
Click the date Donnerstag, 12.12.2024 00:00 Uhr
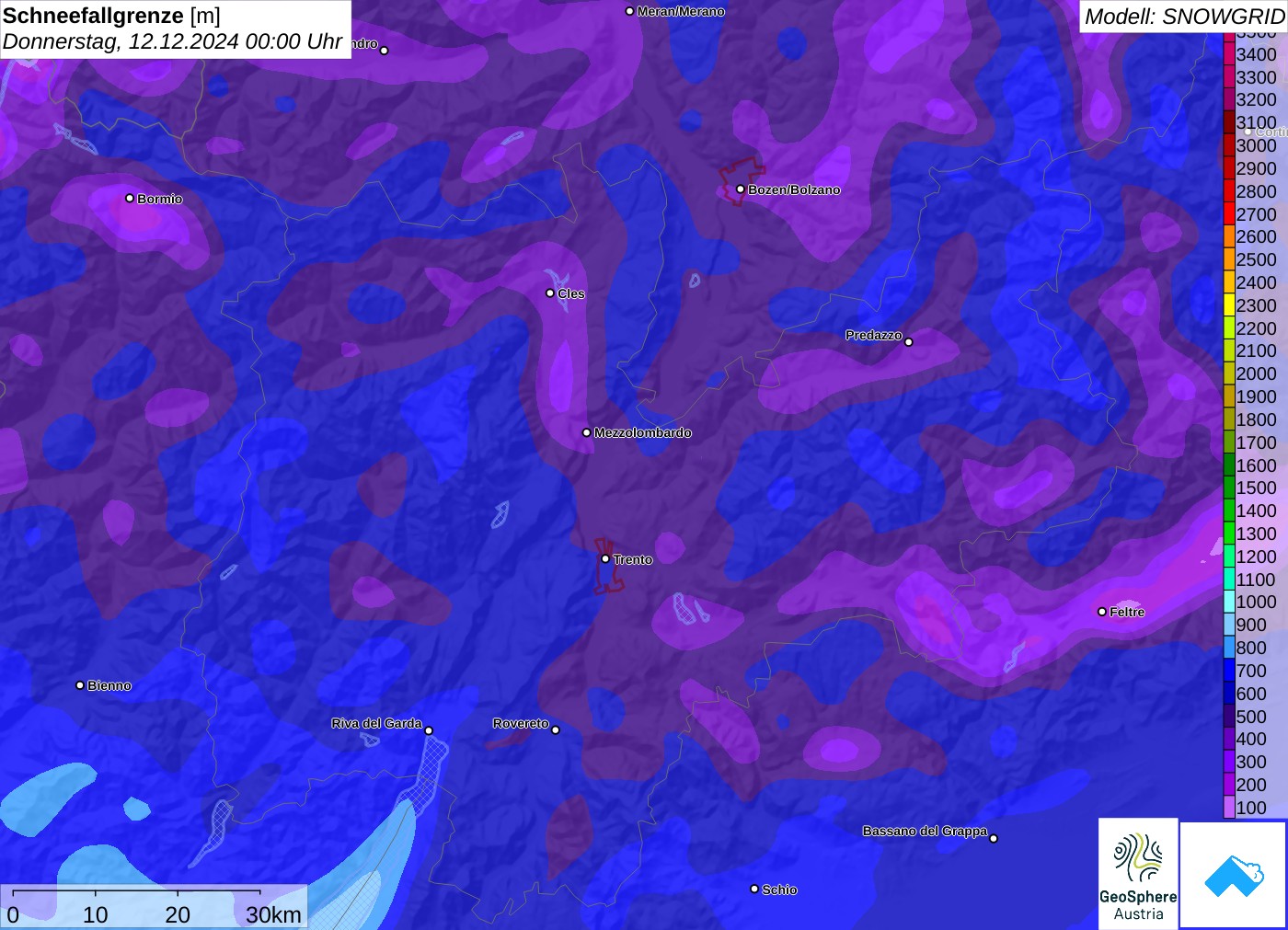click(173, 41)
